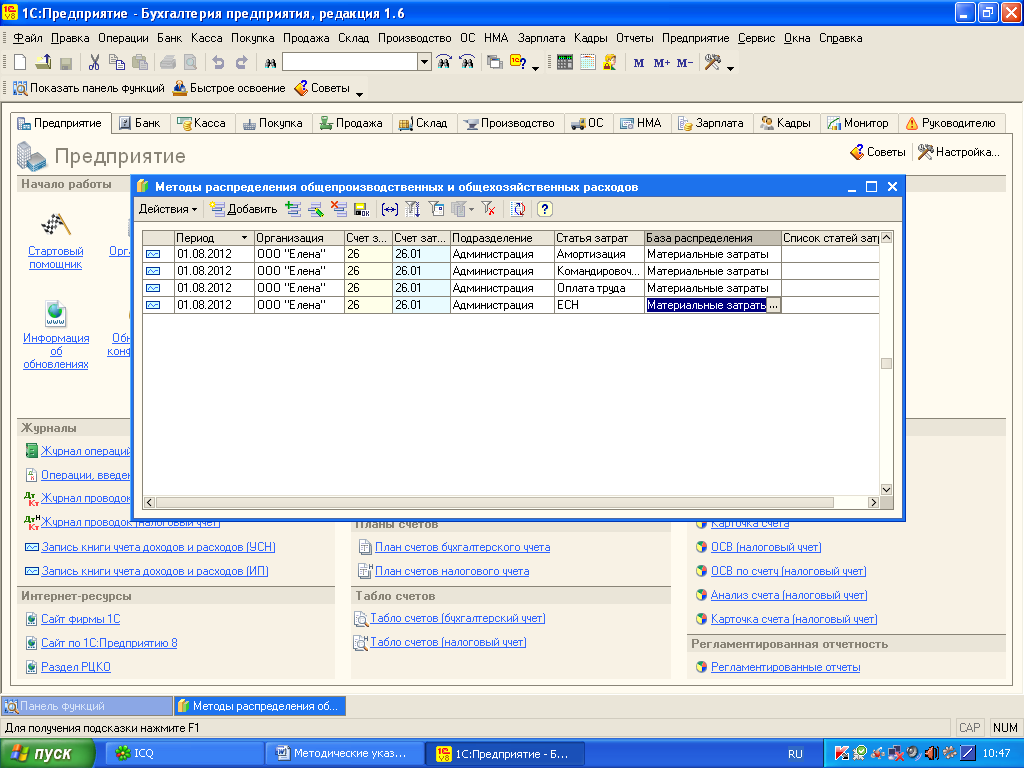Image resolution: width=1024 pixels, height=768 pixels.
Task: Select the ЕСН cell
Action: (x=599, y=305)
